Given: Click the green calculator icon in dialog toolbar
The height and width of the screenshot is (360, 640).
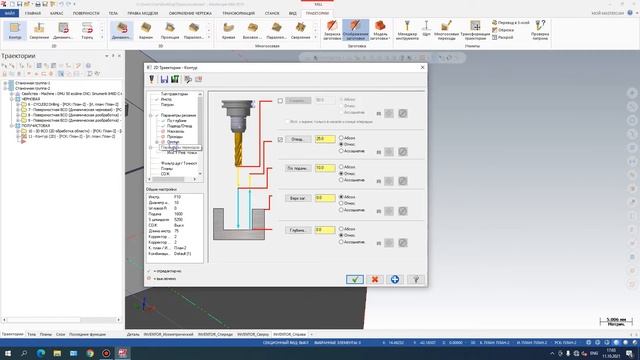Looking at the screenshot, I should pyautogui.click(x=175, y=79).
